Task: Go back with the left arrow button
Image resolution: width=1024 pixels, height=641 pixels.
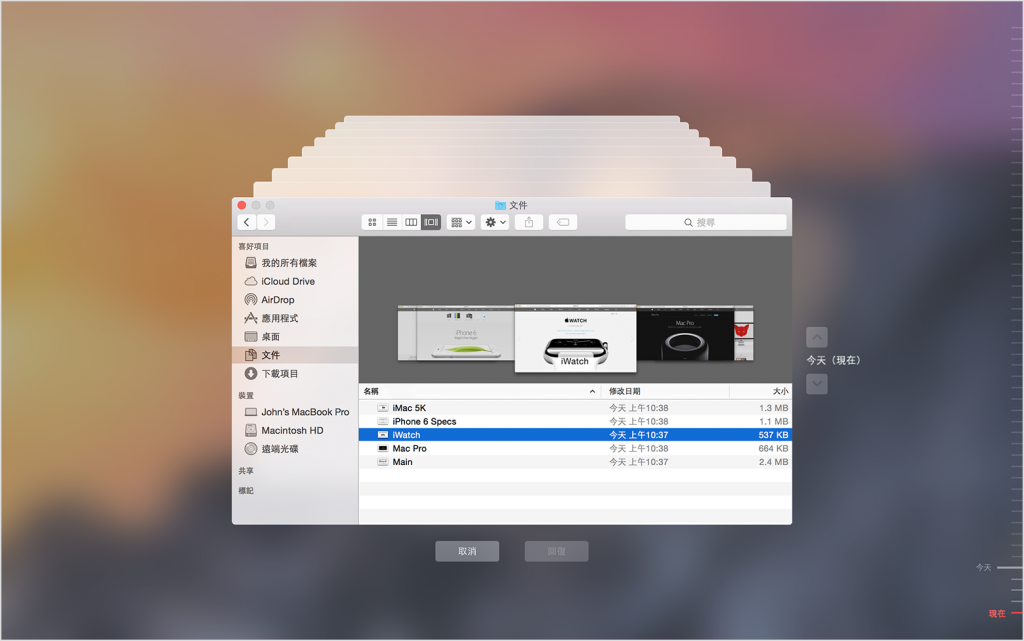Action: 246,222
